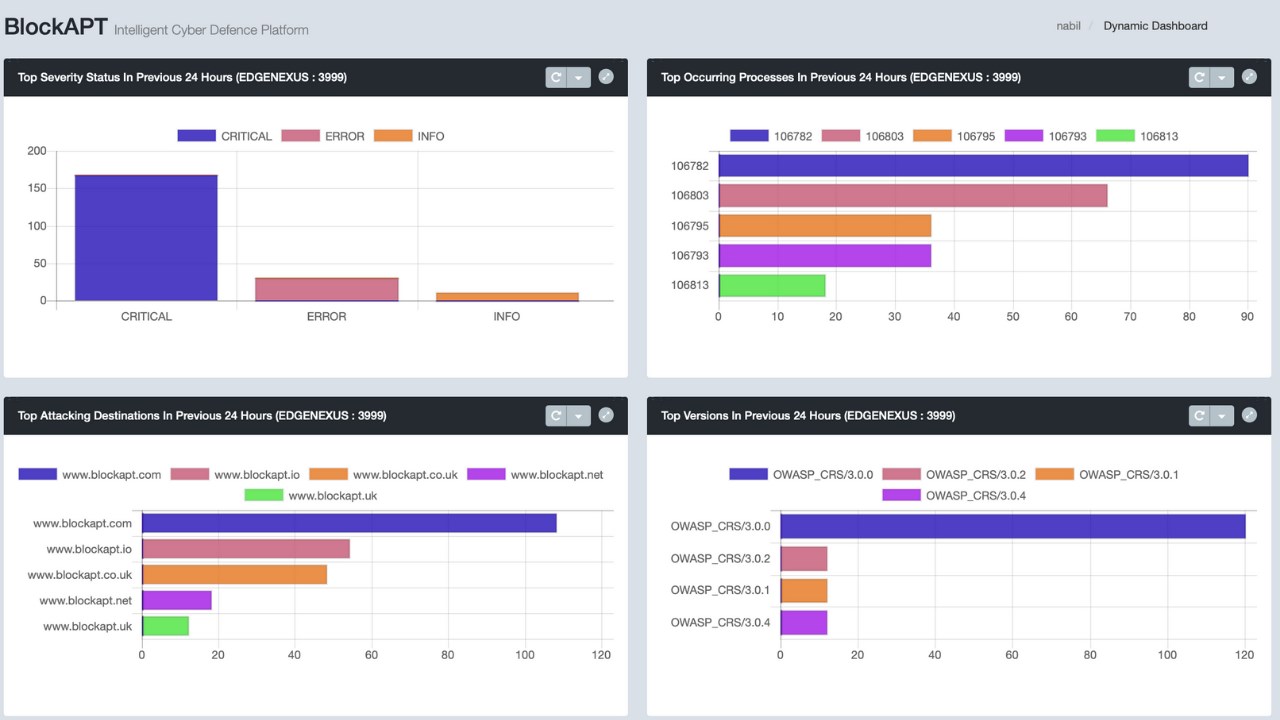Open the Top Severity Status panel dropdown caret
1280x720 pixels.
tap(579, 77)
